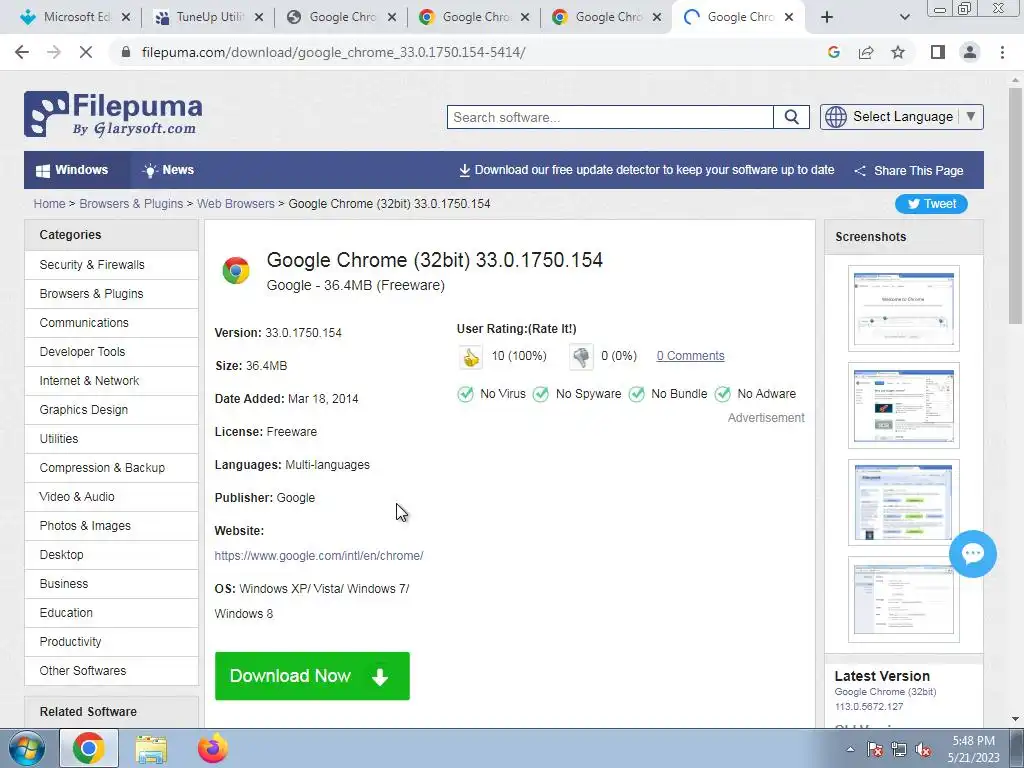The height and width of the screenshot is (768, 1024).
Task: Open the Windows Start menu
Action: click(x=26, y=748)
